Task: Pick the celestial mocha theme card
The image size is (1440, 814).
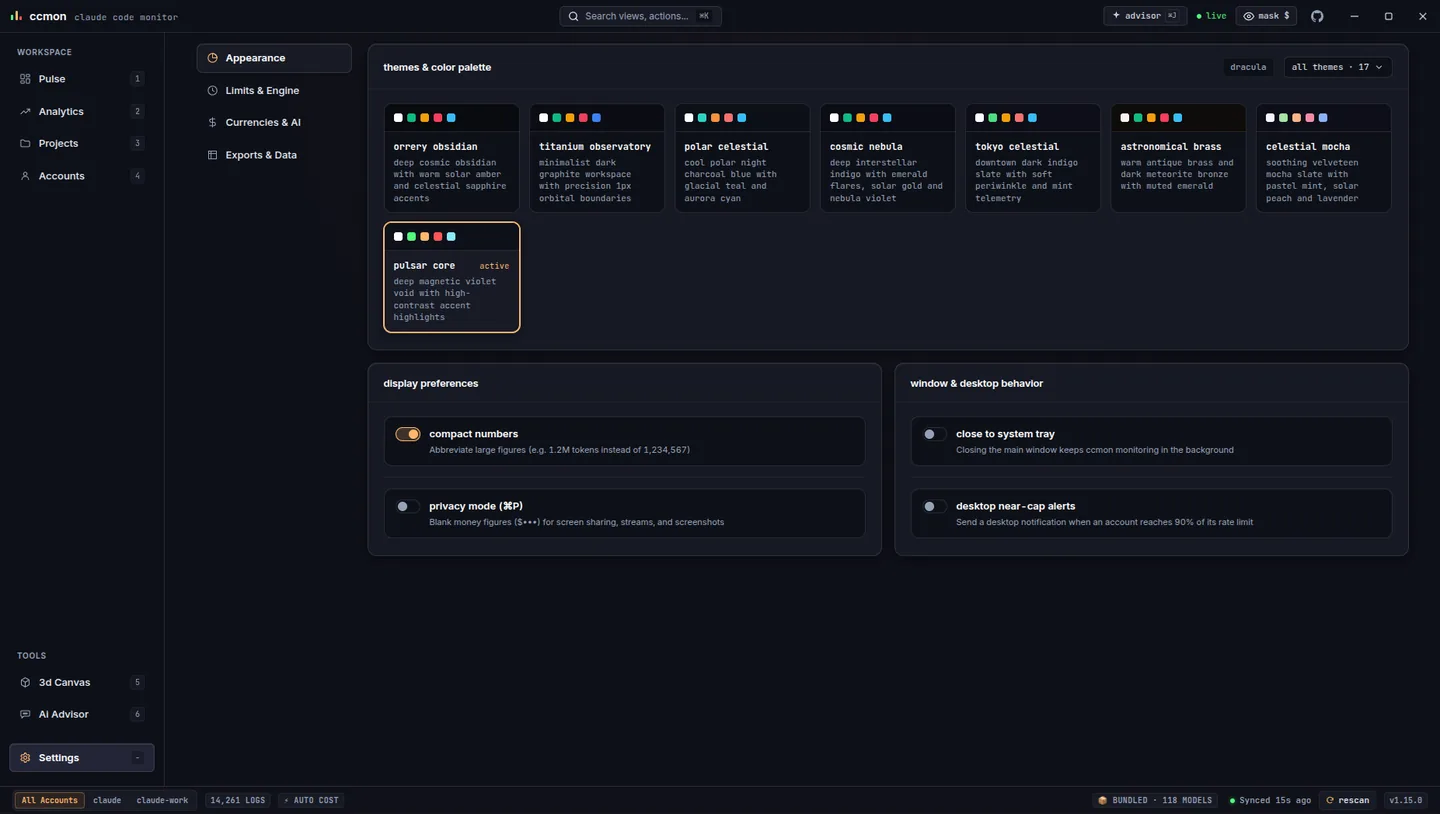Action: pos(1323,158)
